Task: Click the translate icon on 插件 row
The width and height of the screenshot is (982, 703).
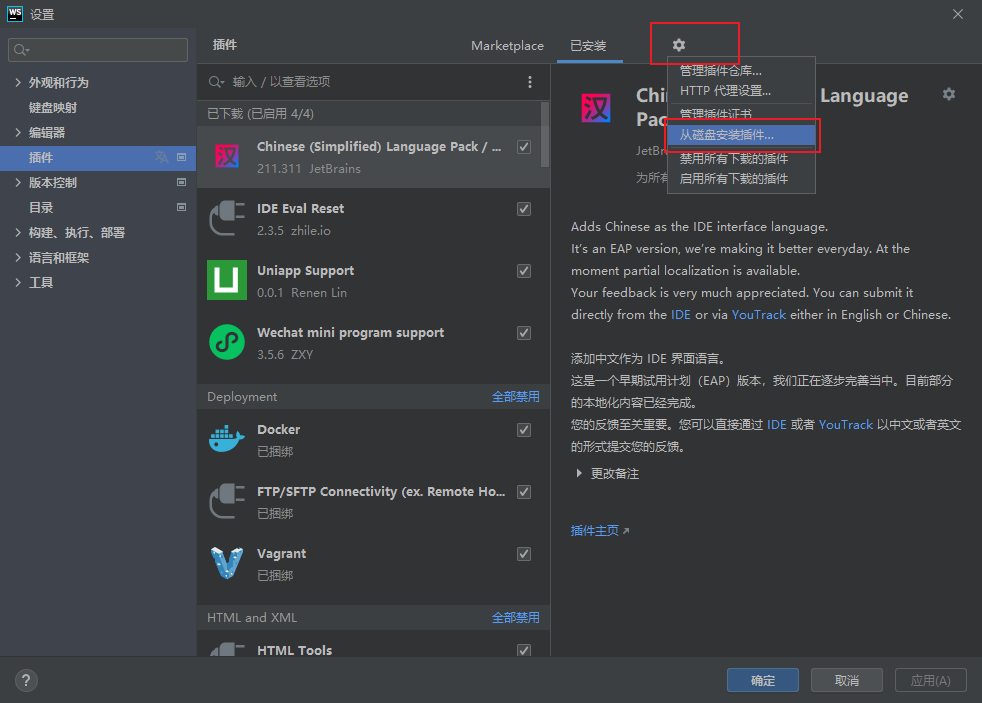Action: pyautogui.click(x=162, y=157)
